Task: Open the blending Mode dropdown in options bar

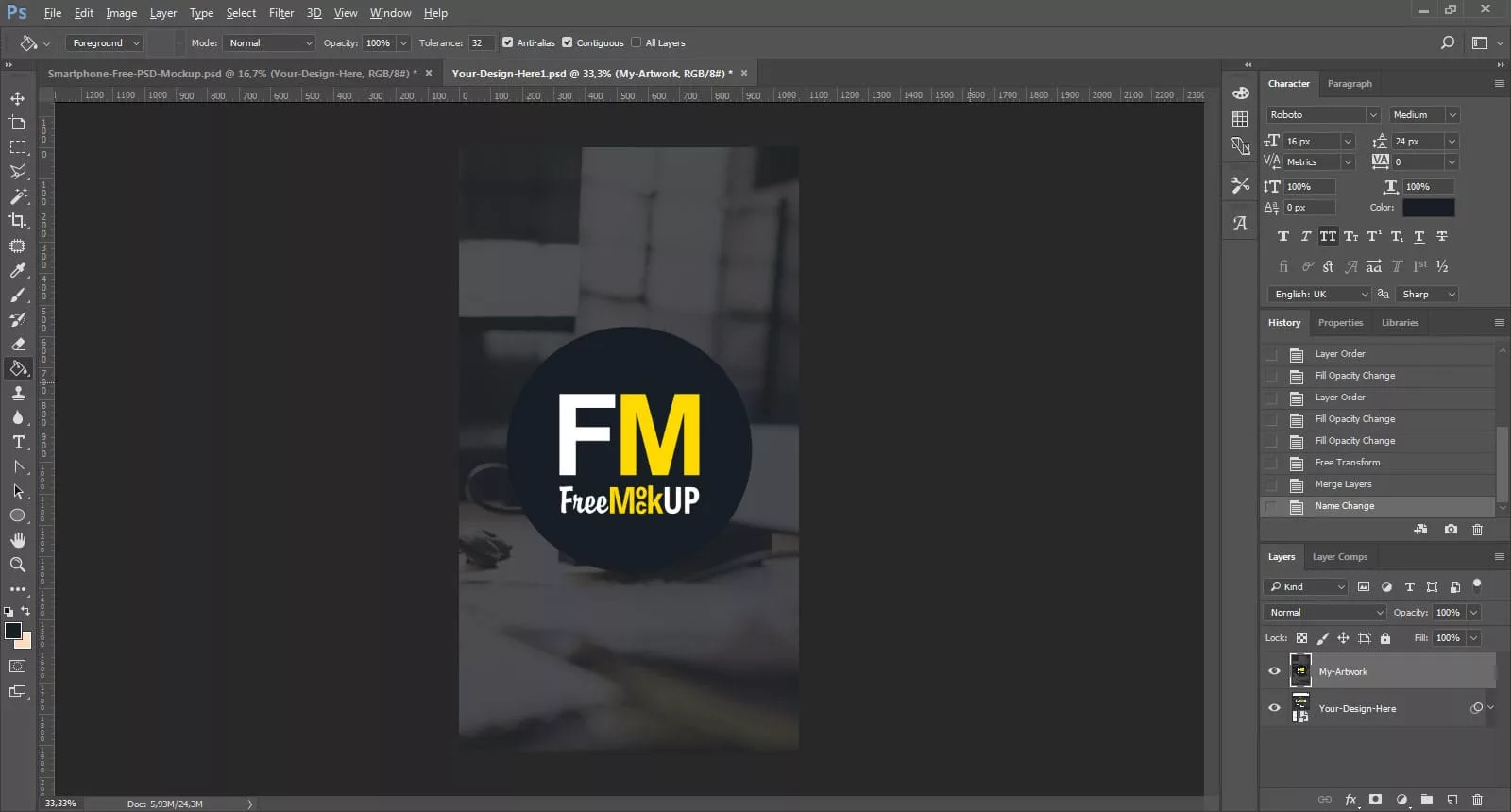Action: pyautogui.click(x=269, y=42)
